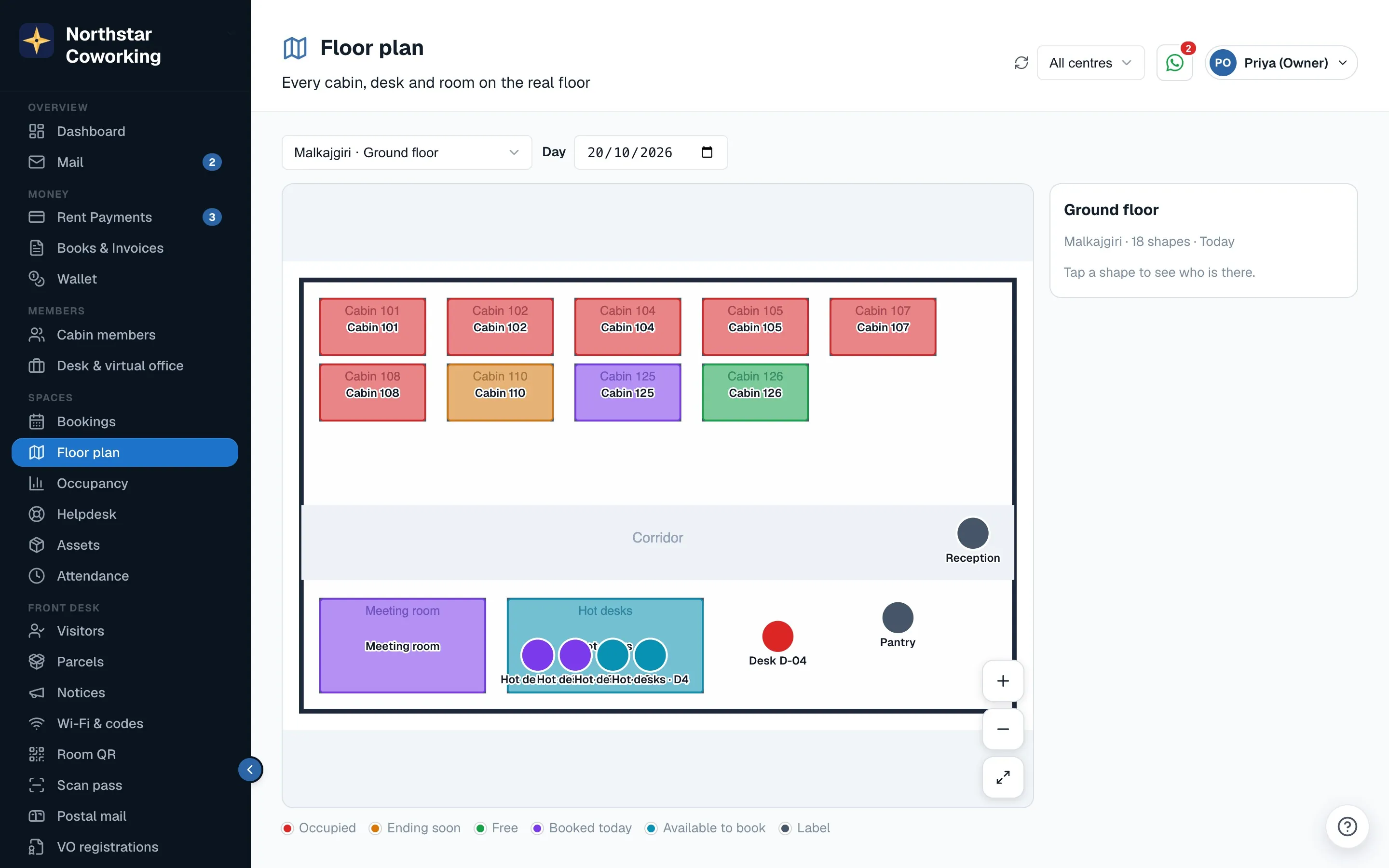The width and height of the screenshot is (1389, 868).
Task: Tap the Cabin 107 shape
Action: click(x=883, y=326)
